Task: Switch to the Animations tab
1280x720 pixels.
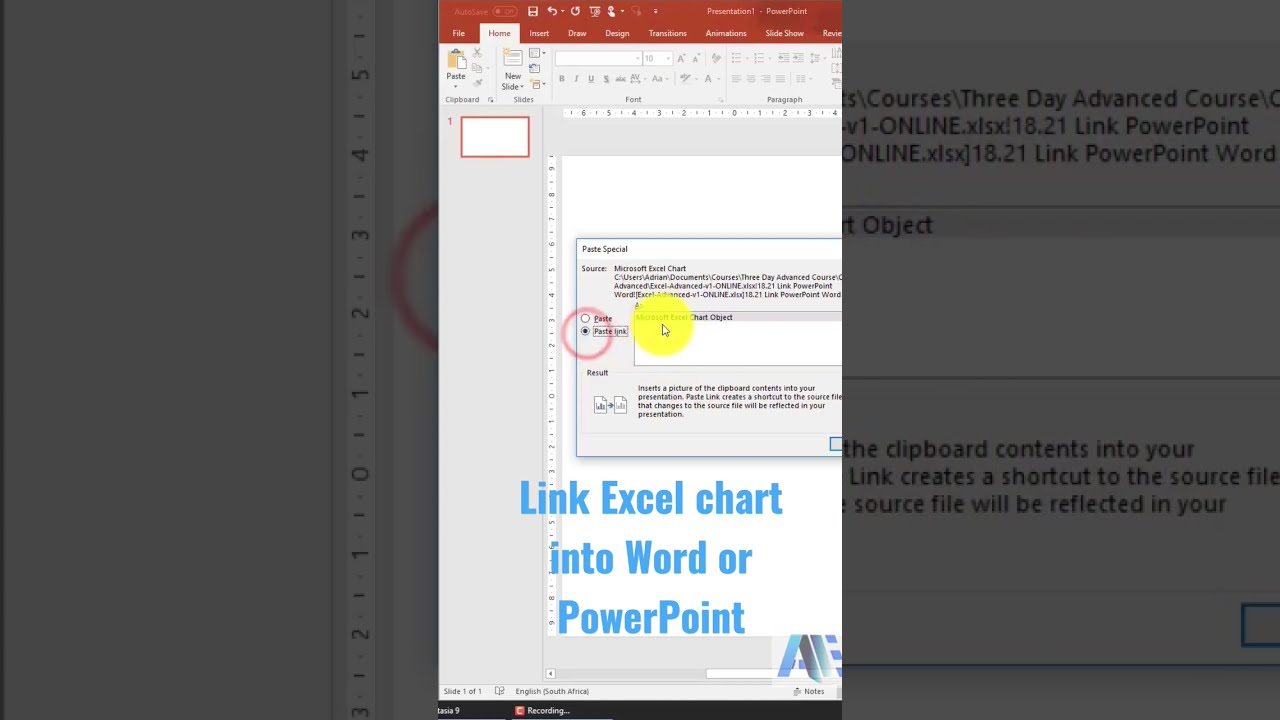Action: click(x=726, y=33)
